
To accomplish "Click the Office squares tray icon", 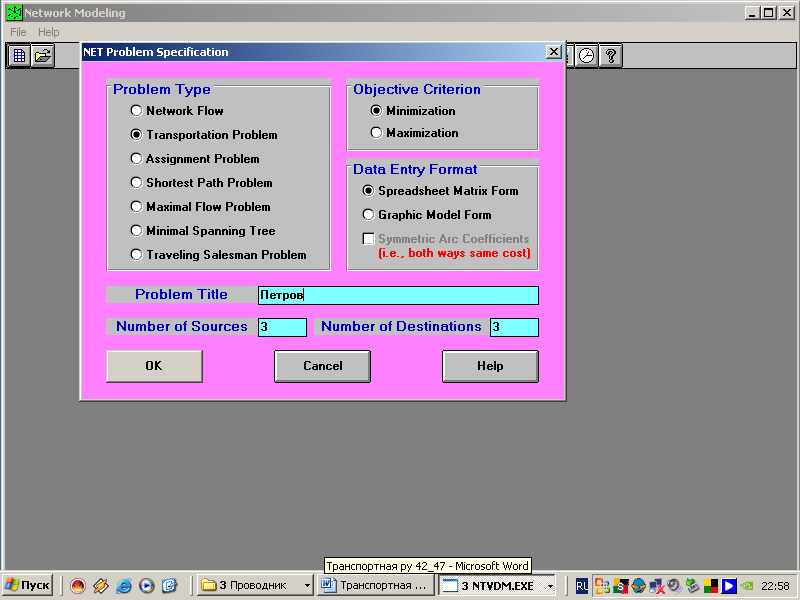I will (602, 586).
